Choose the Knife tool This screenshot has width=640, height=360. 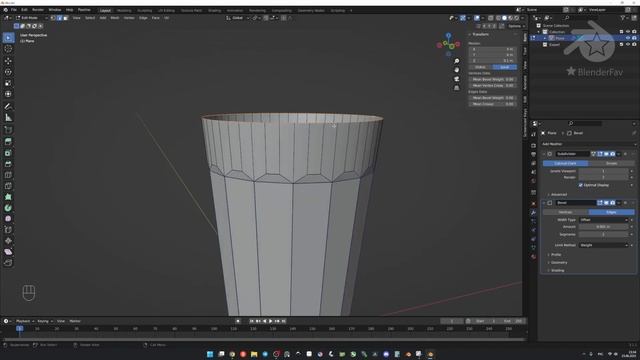[8, 186]
